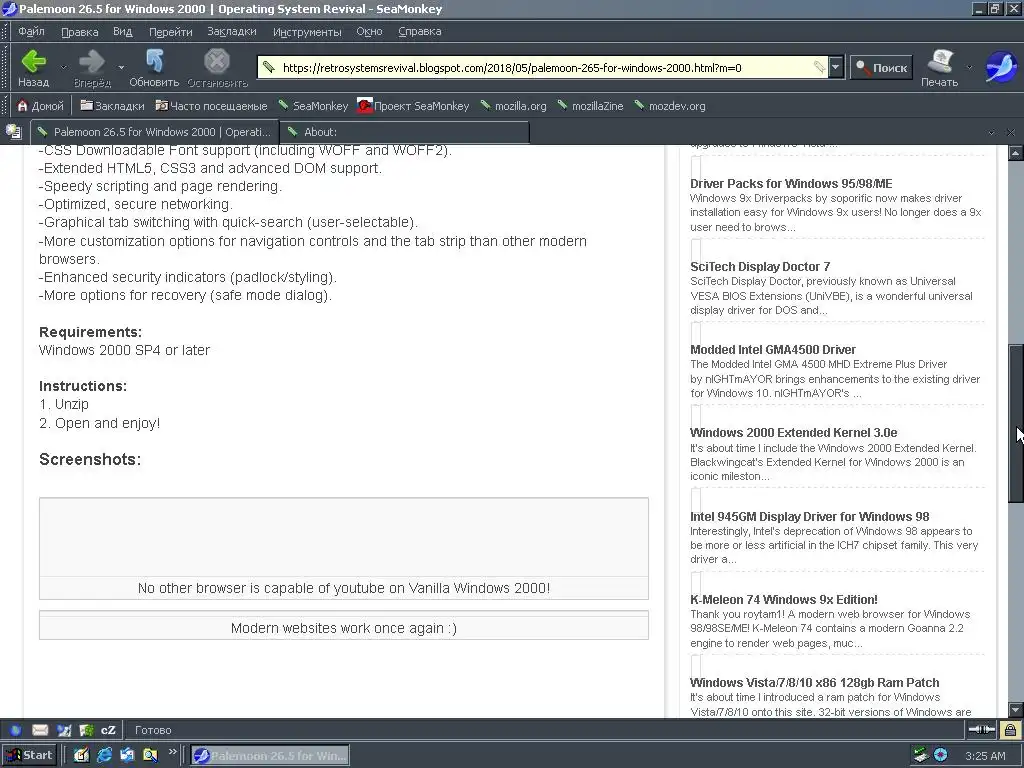Viewport: 1024px width, 768px height.
Task: Click the blue round system tray icon
Action: [940, 755]
